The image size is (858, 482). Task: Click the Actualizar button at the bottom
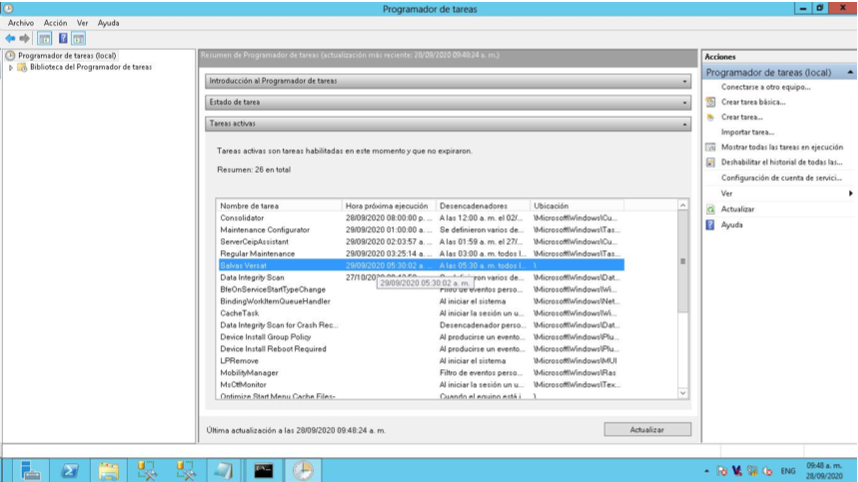coord(647,429)
